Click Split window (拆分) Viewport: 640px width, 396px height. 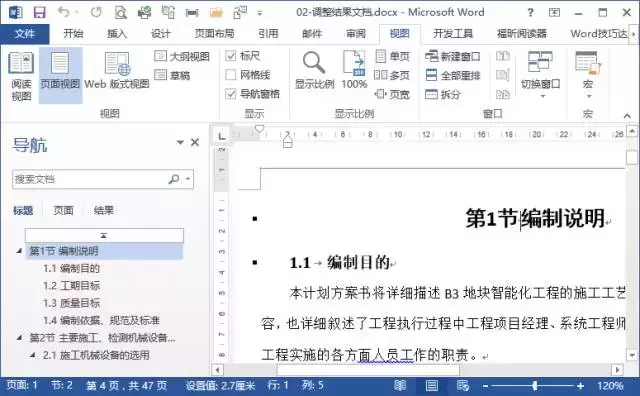click(x=442, y=94)
